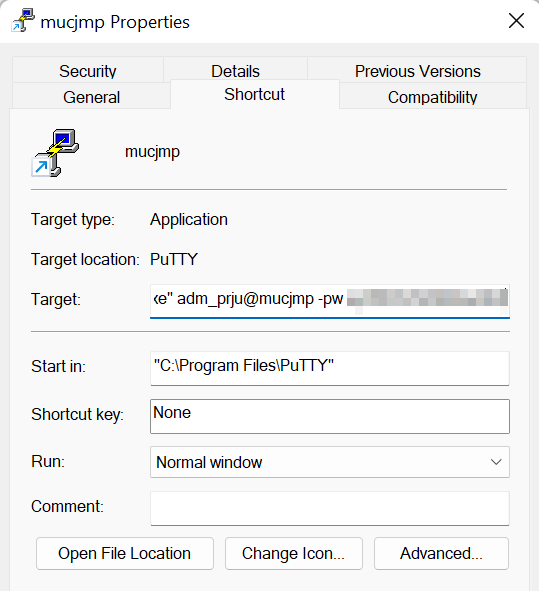Click the Target location PuTTY text

coord(174,259)
